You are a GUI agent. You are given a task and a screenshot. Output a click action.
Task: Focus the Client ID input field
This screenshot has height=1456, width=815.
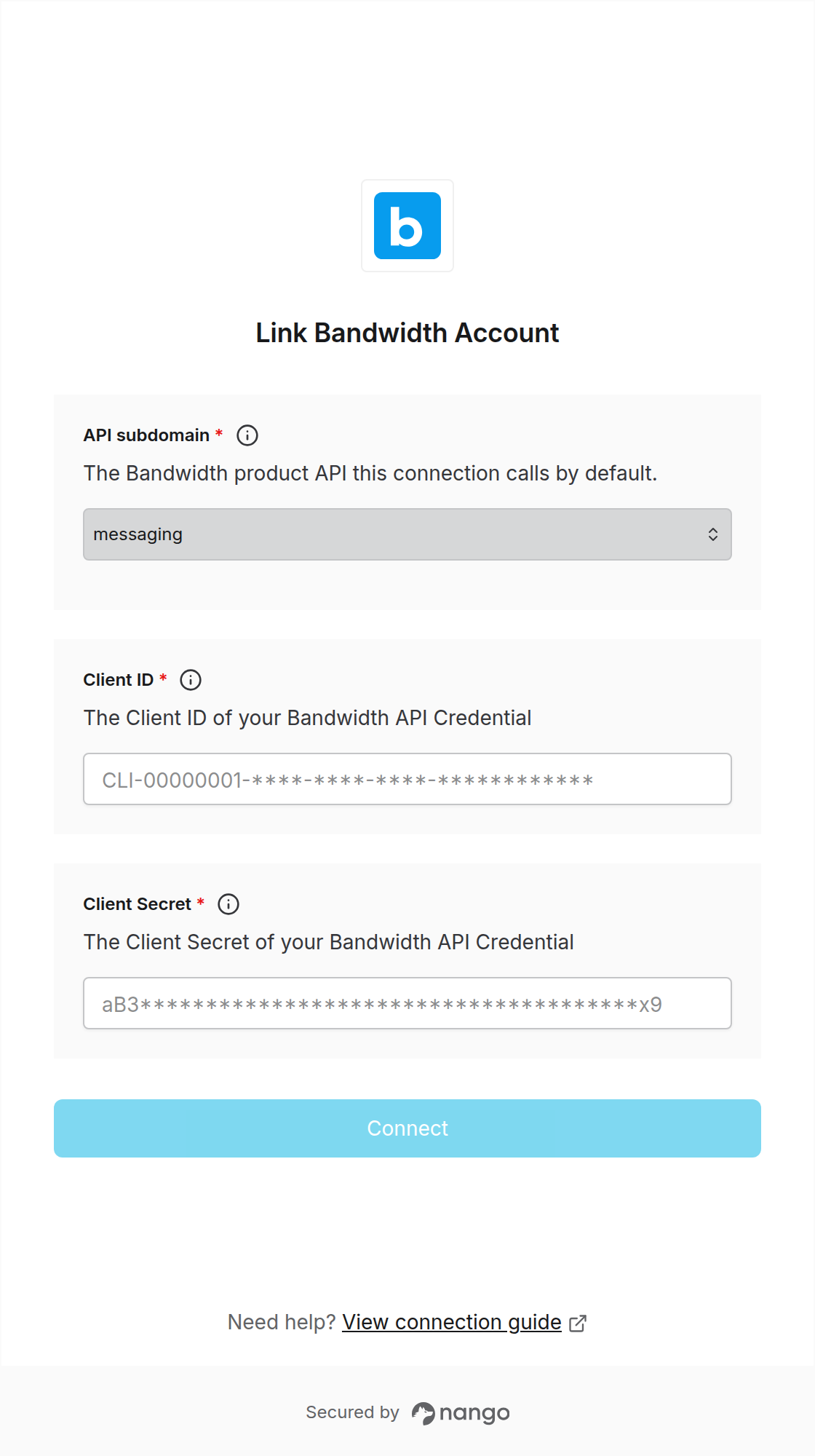coord(407,779)
